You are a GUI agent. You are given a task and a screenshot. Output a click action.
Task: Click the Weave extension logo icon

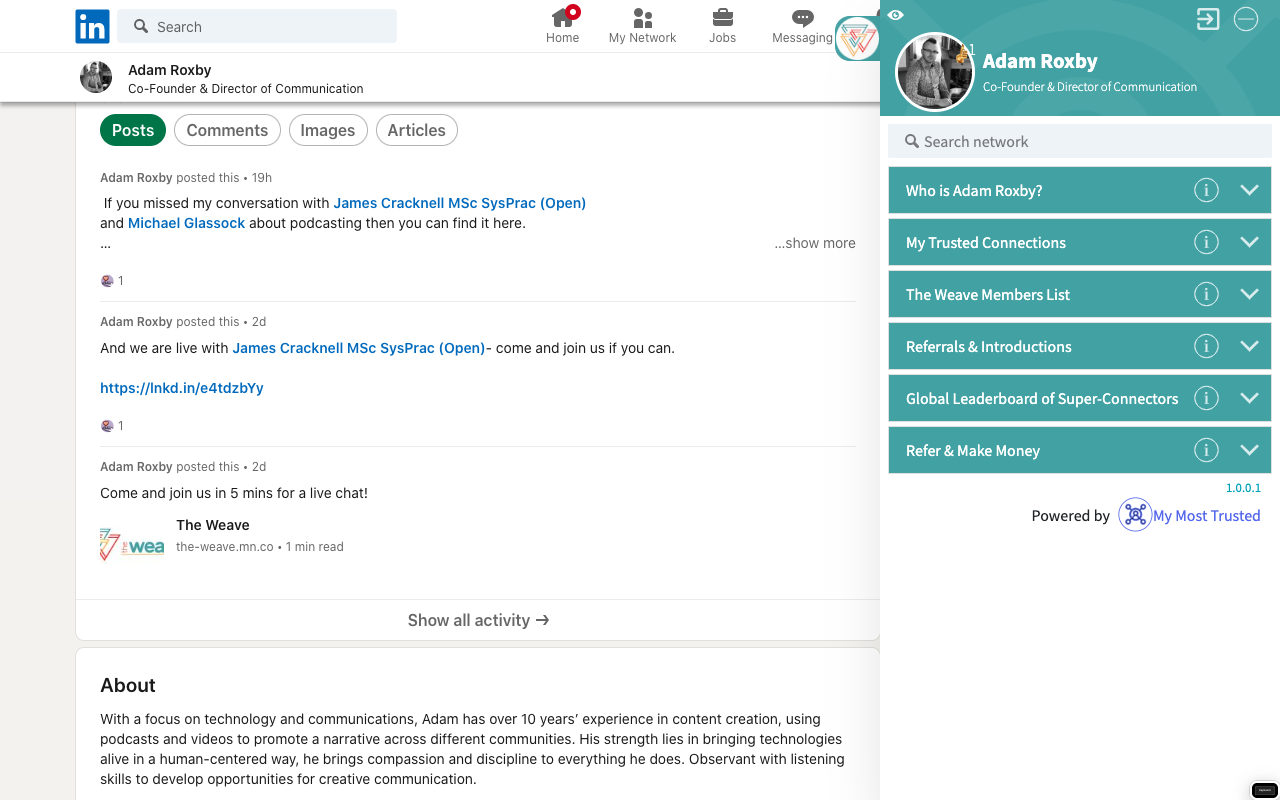[856, 39]
